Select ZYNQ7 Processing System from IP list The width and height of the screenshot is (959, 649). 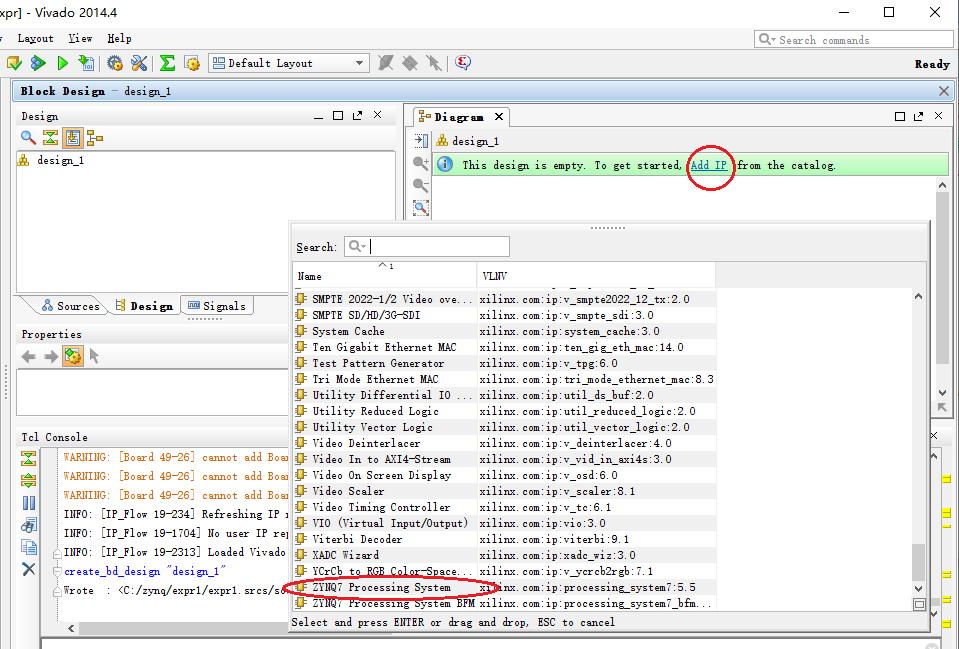point(380,587)
